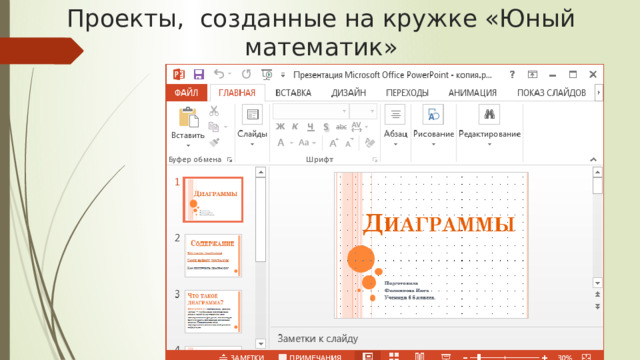Switch to Reading view

420,356
